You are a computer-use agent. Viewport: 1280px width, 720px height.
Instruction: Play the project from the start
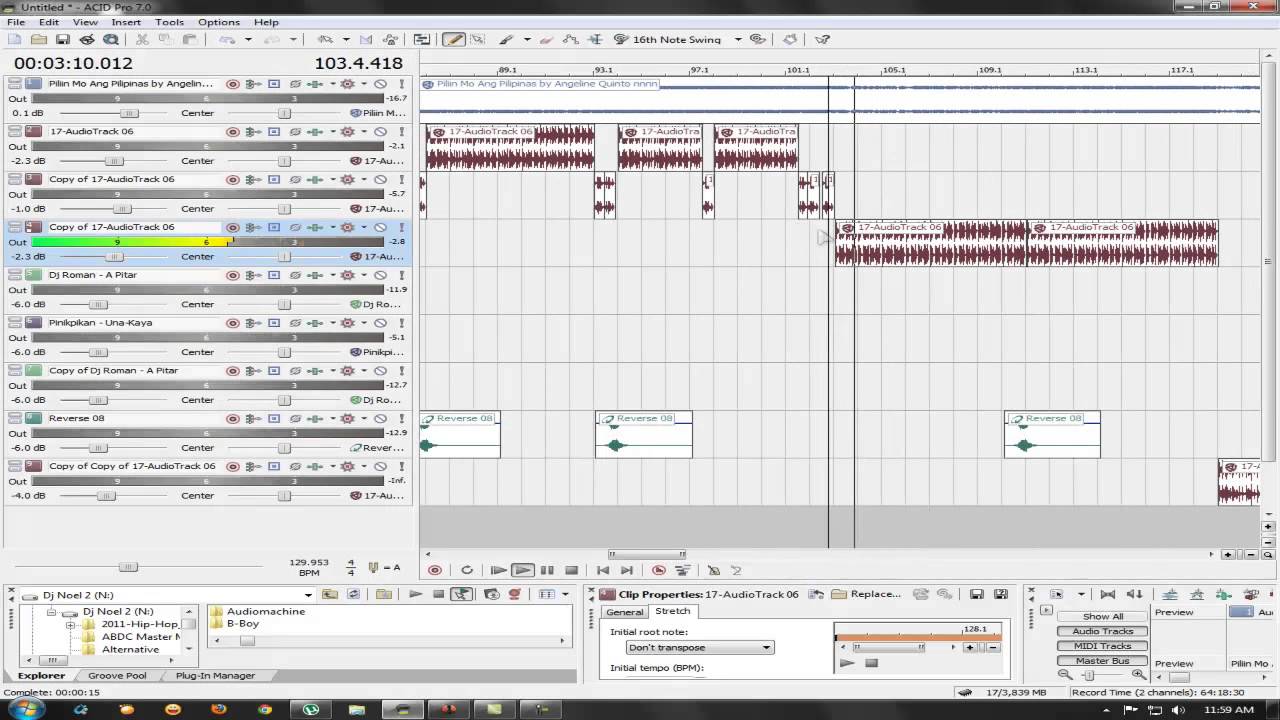498,570
